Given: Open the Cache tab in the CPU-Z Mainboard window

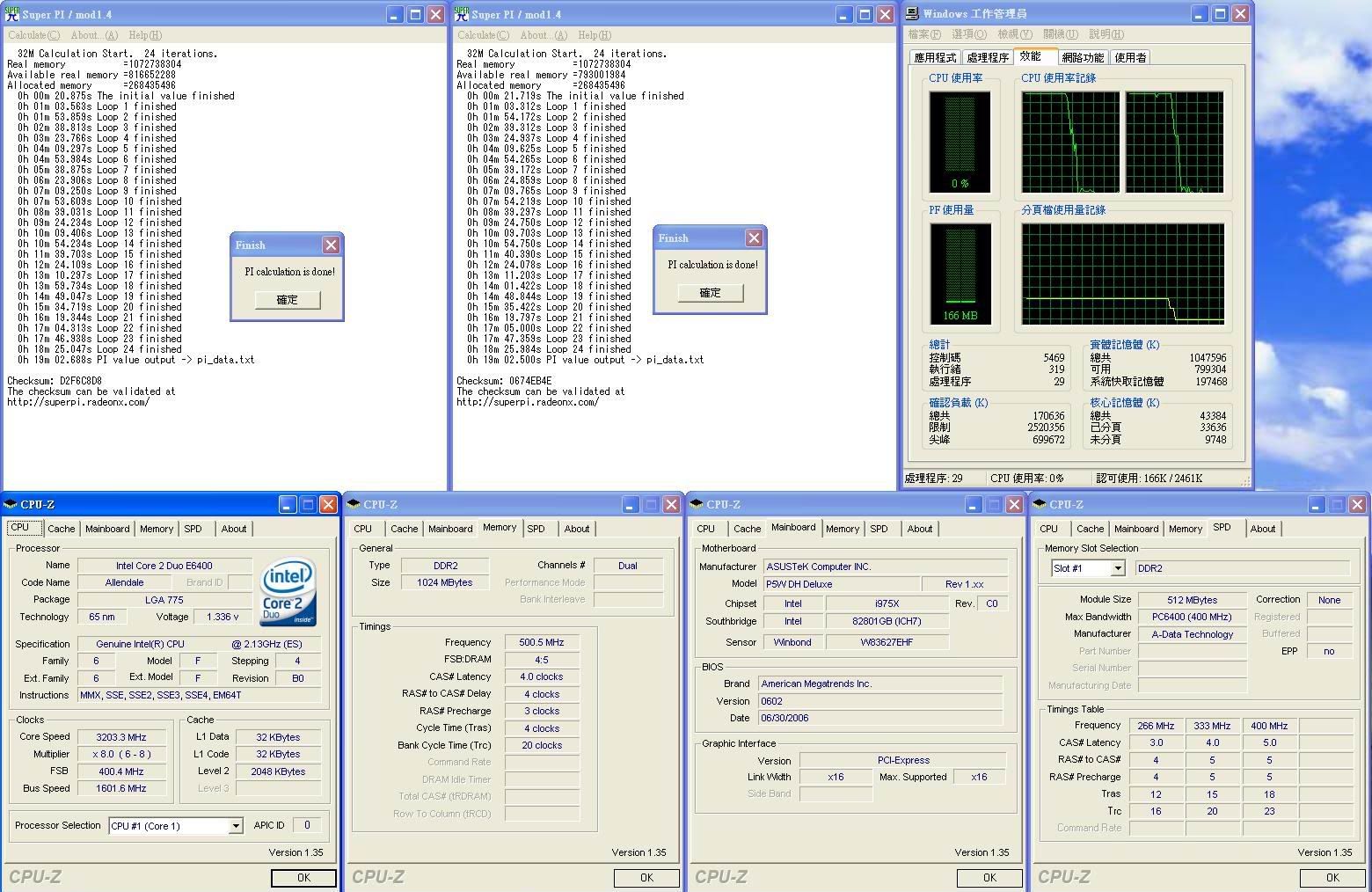Looking at the screenshot, I should tap(747, 529).
